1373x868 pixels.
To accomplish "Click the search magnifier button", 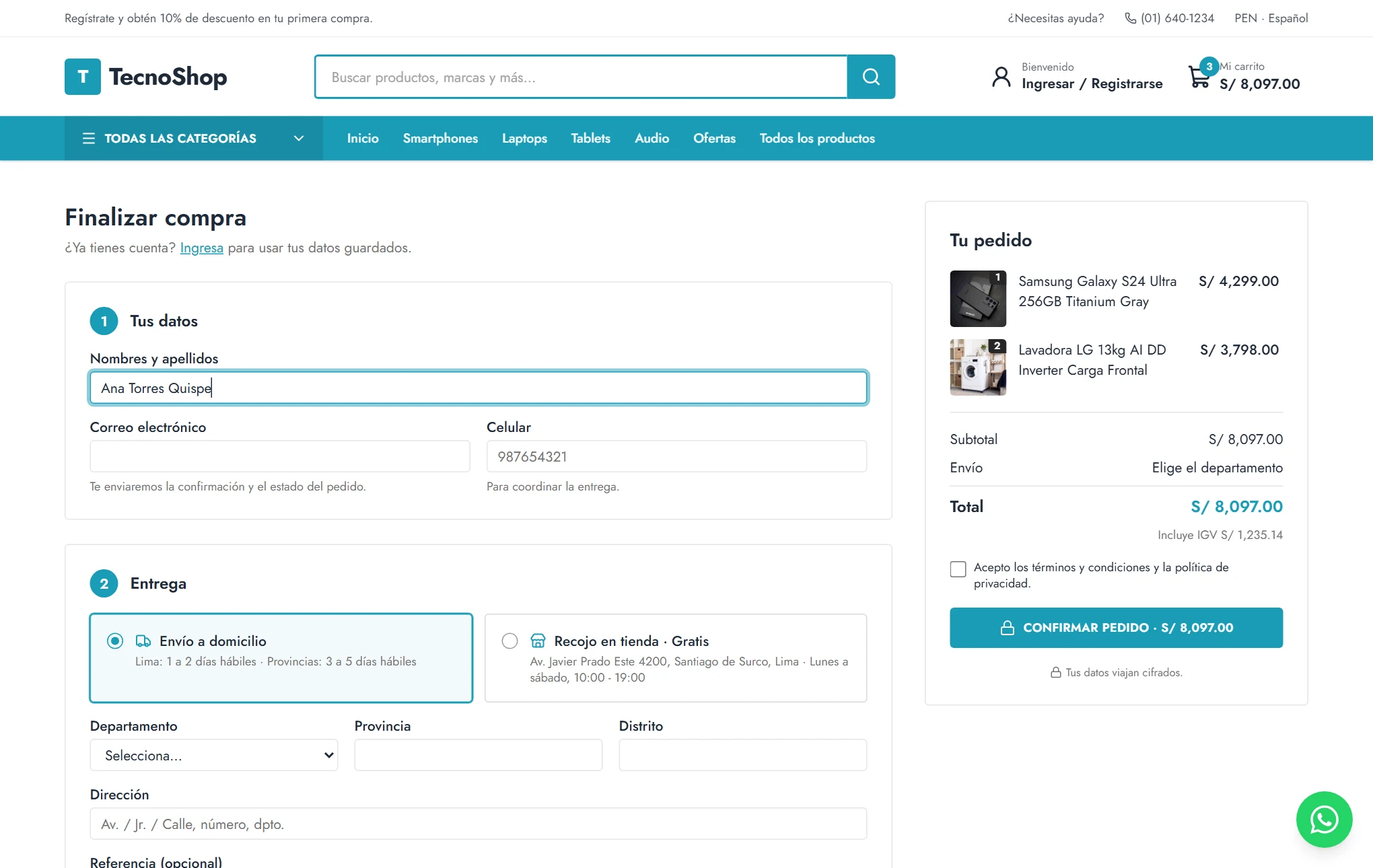I will click(x=871, y=77).
